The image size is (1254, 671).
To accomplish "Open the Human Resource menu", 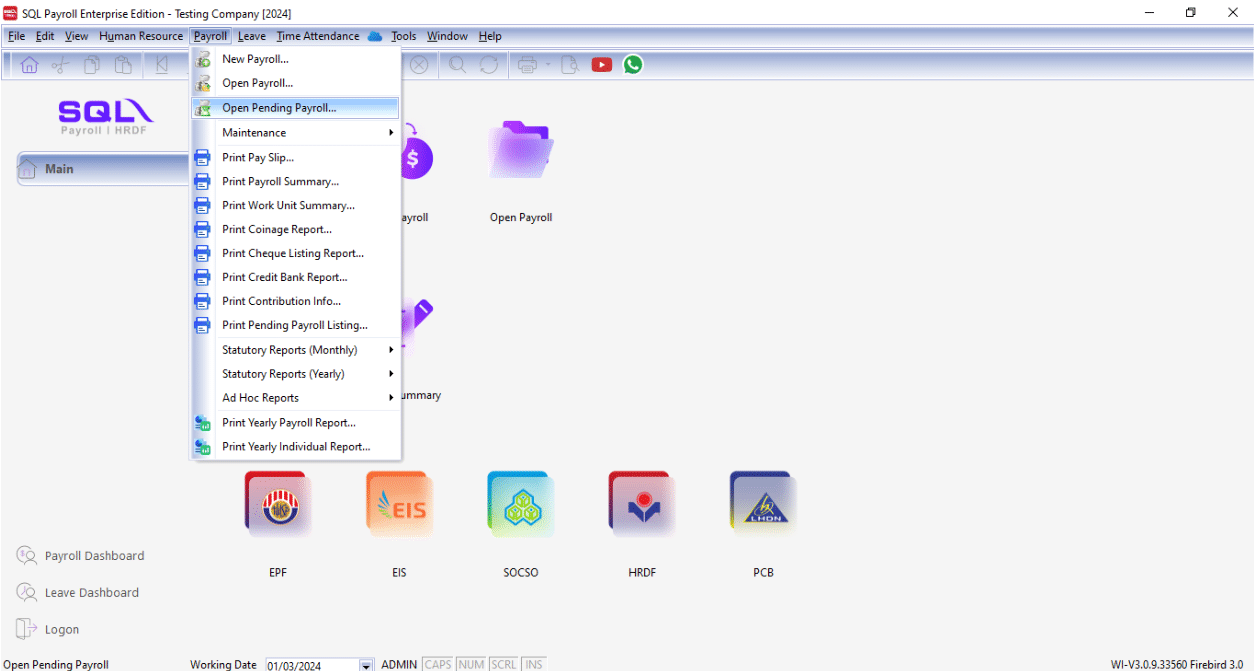I will pos(141,36).
